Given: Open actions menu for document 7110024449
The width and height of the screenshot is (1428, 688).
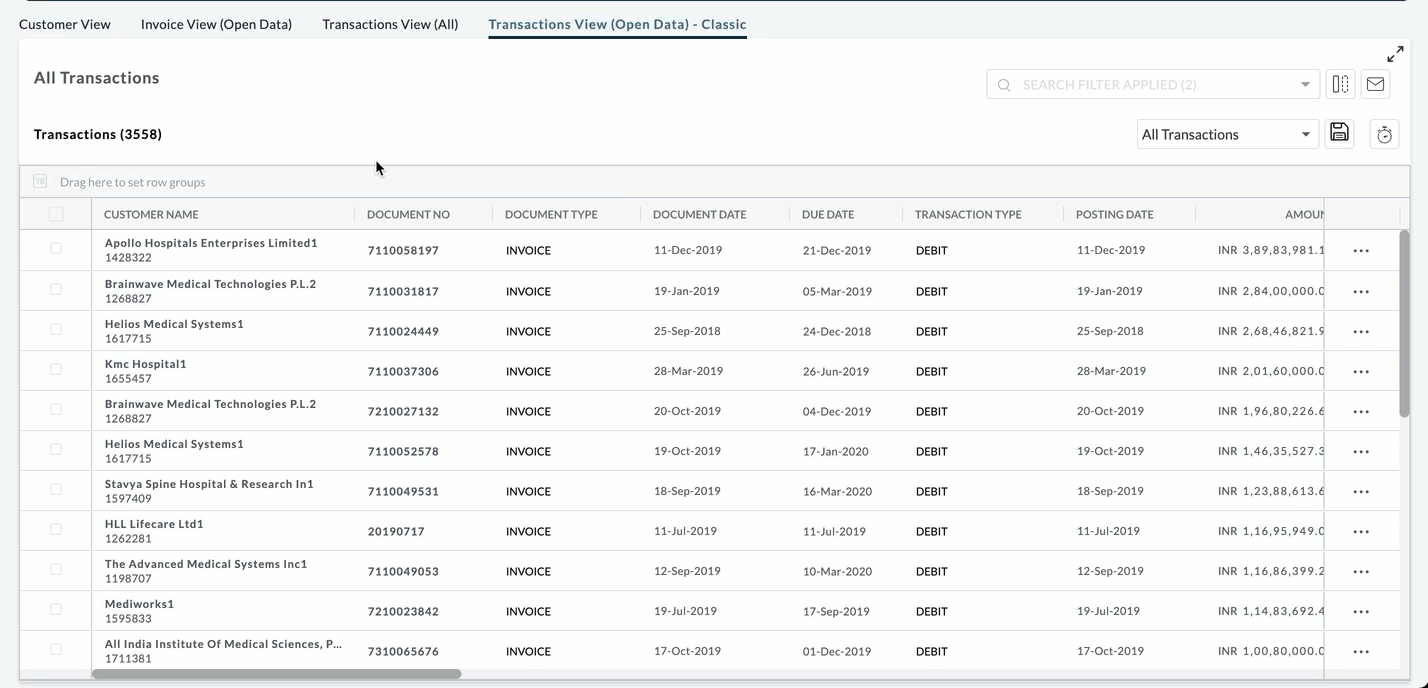Looking at the screenshot, I should point(1361,331).
